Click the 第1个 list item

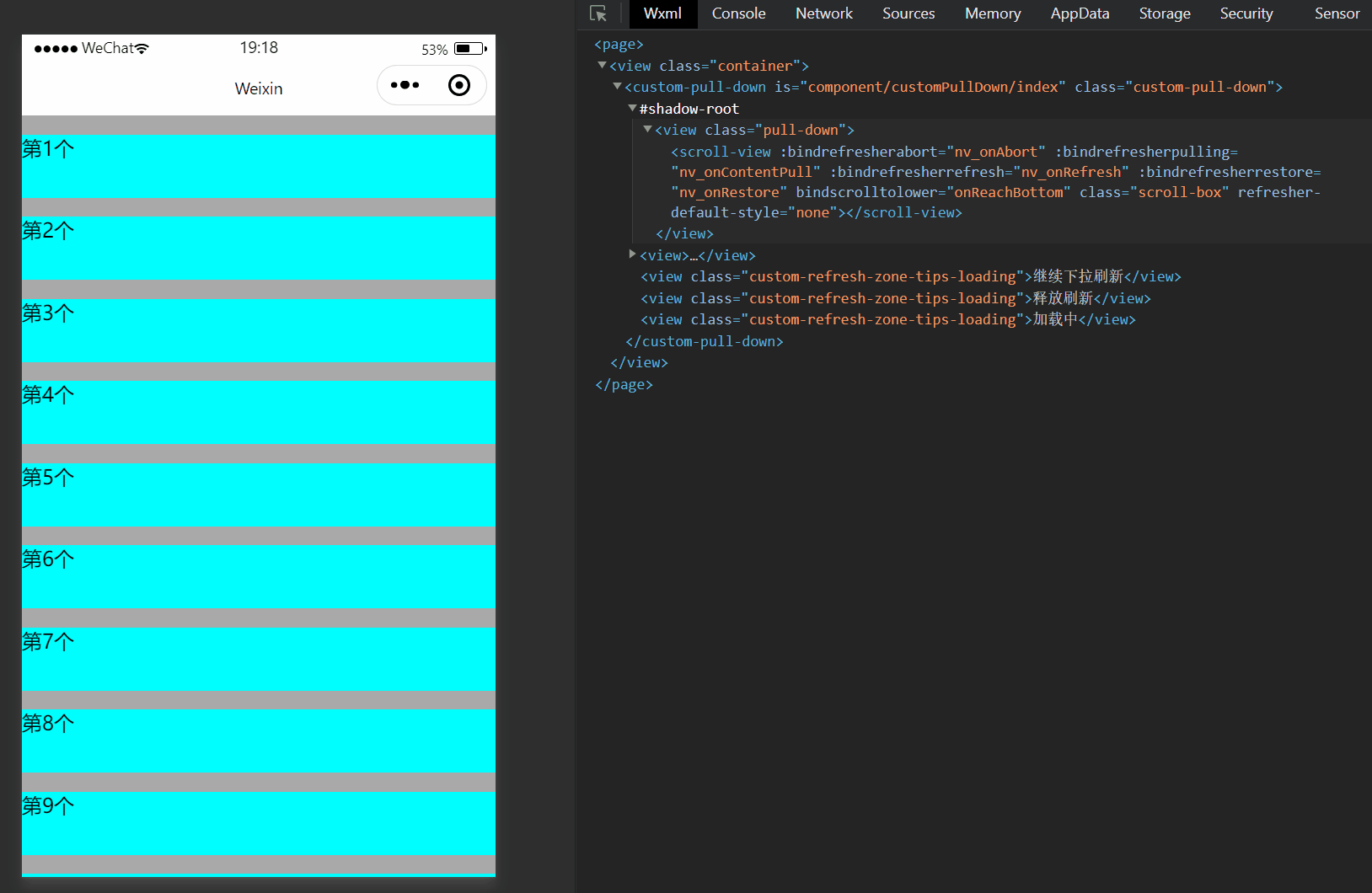click(x=259, y=166)
